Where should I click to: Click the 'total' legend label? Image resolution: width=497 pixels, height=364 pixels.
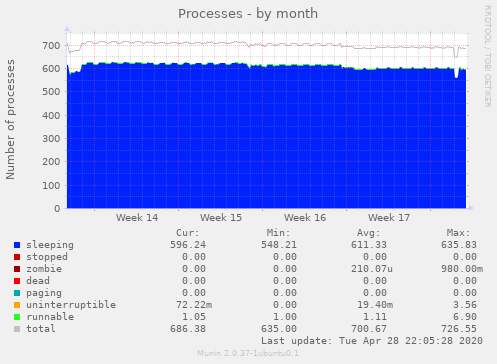pyautogui.click(x=41, y=329)
